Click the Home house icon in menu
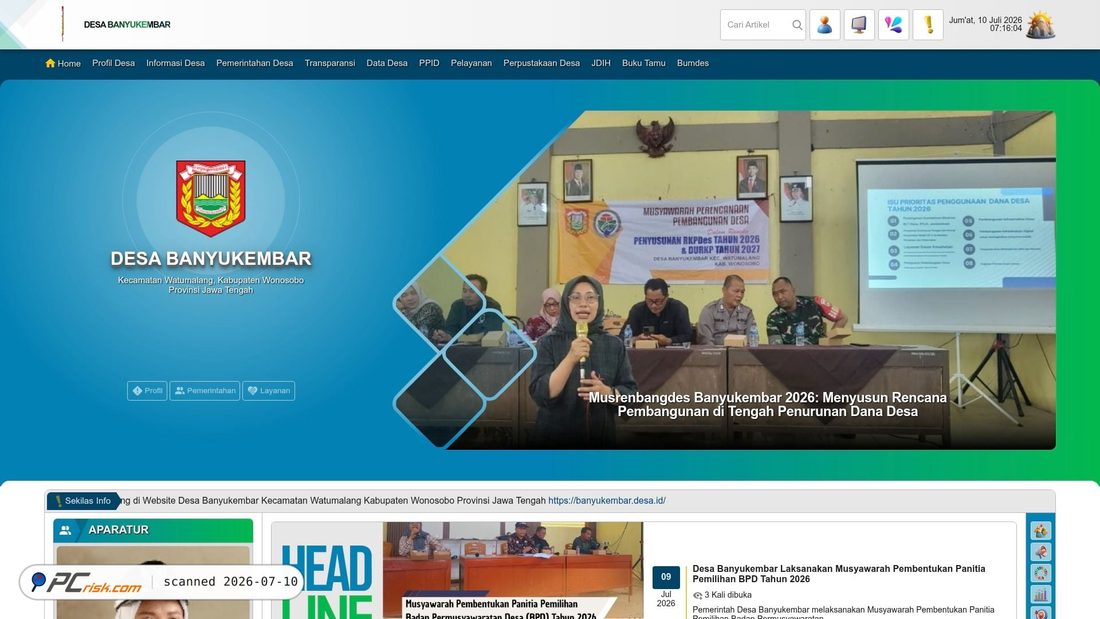Image resolution: width=1100 pixels, height=619 pixels. coord(50,63)
